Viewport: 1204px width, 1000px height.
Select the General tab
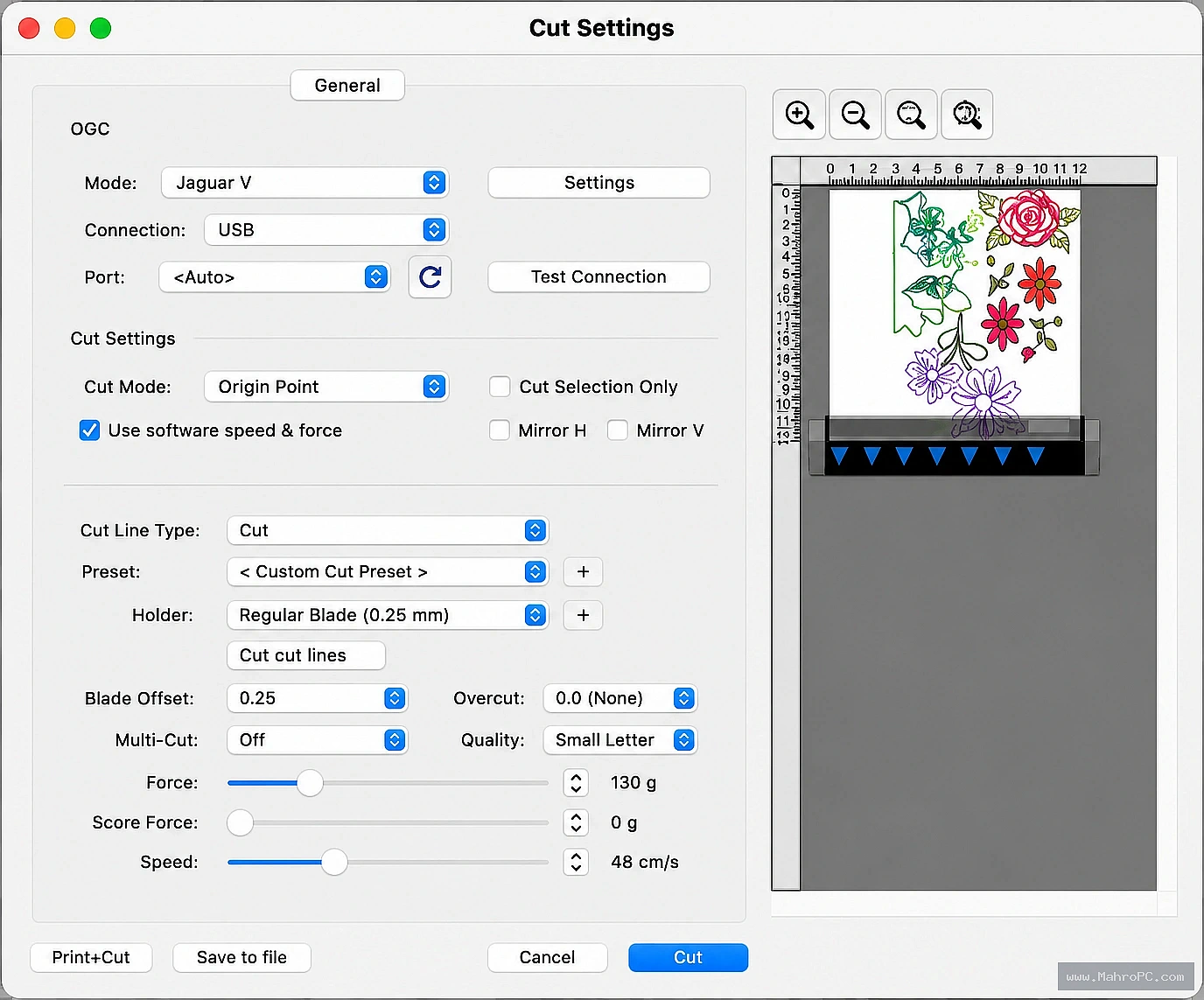(x=347, y=86)
